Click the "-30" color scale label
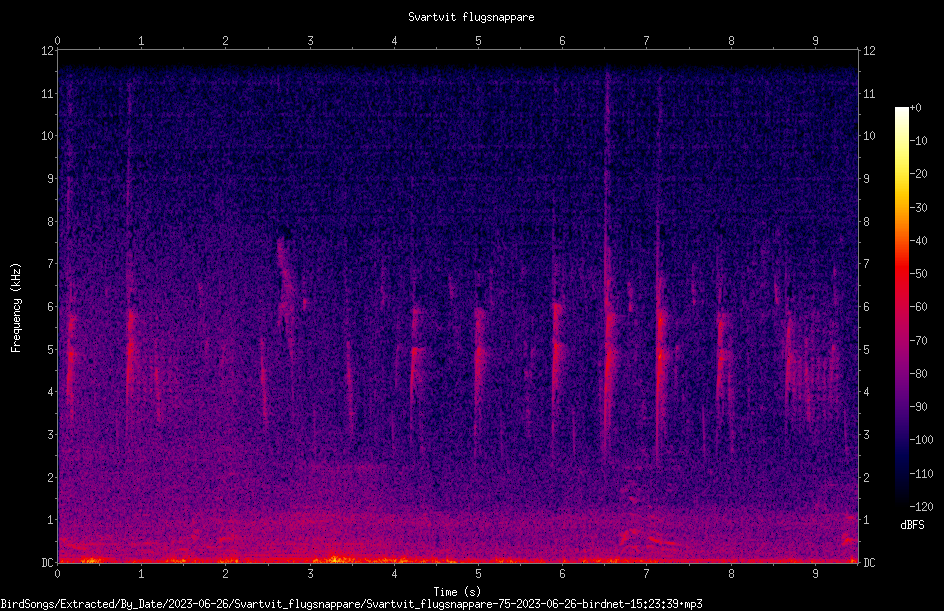 point(918,208)
